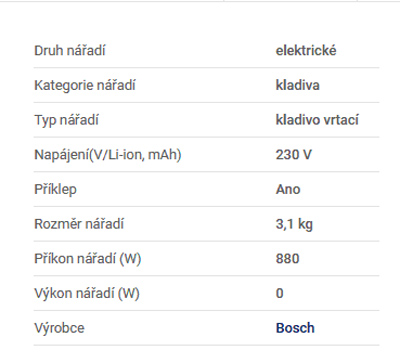Click the 'elektrické' value
This screenshot has width=400, height=363.
[x=306, y=51]
